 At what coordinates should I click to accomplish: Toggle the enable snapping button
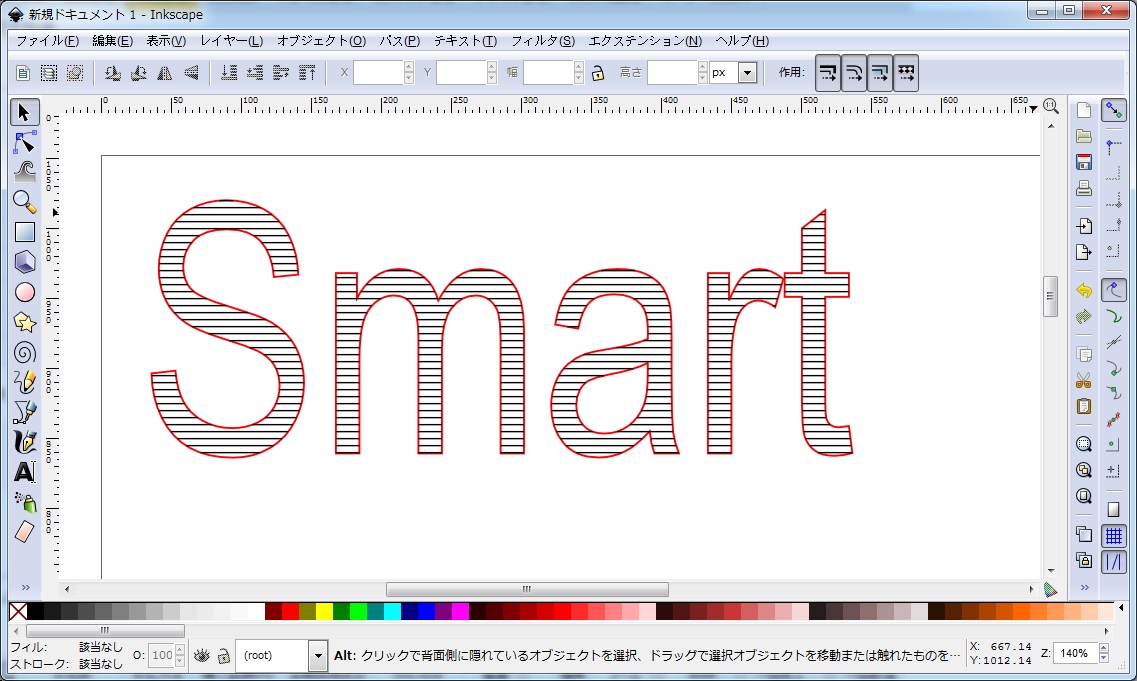point(1113,110)
